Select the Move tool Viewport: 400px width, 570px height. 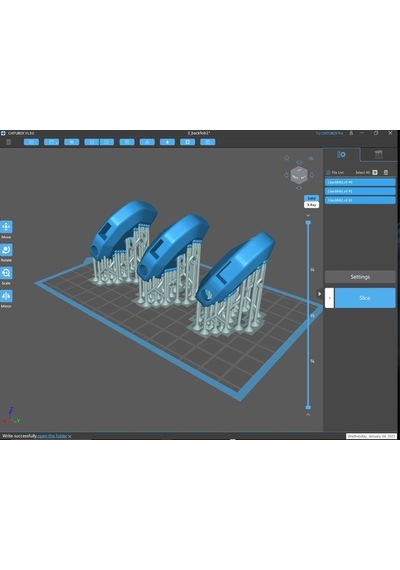6,227
